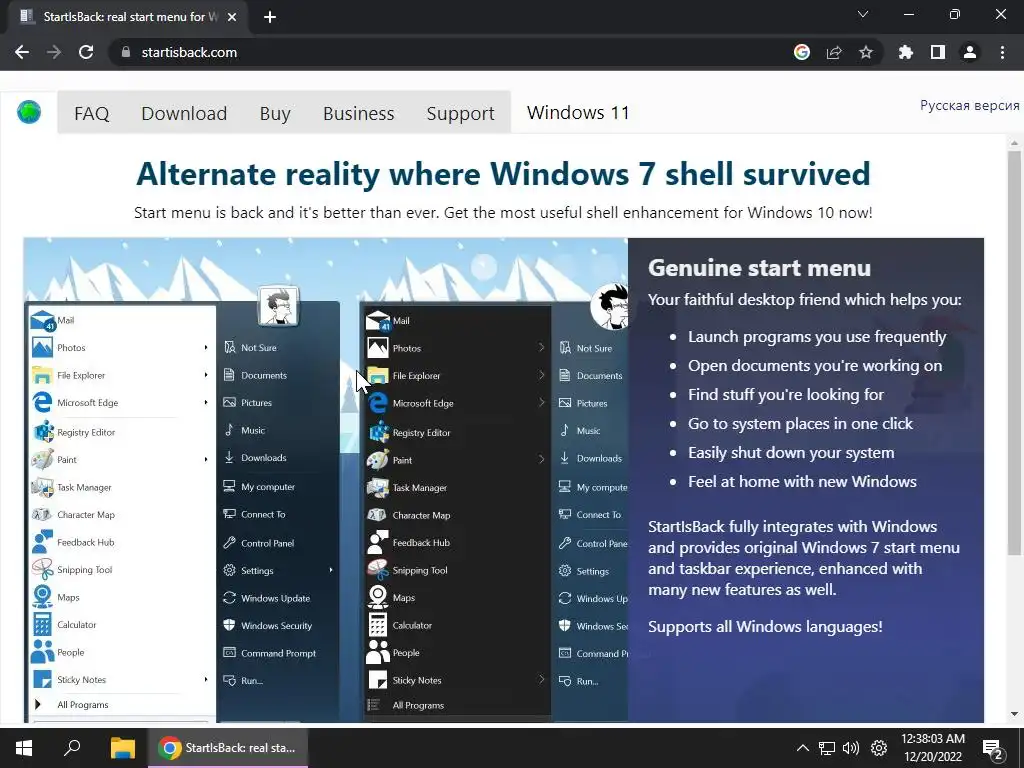Click Snipping Tool icon in light menu
Image resolution: width=1024 pixels, height=768 pixels.
(x=42, y=569)
